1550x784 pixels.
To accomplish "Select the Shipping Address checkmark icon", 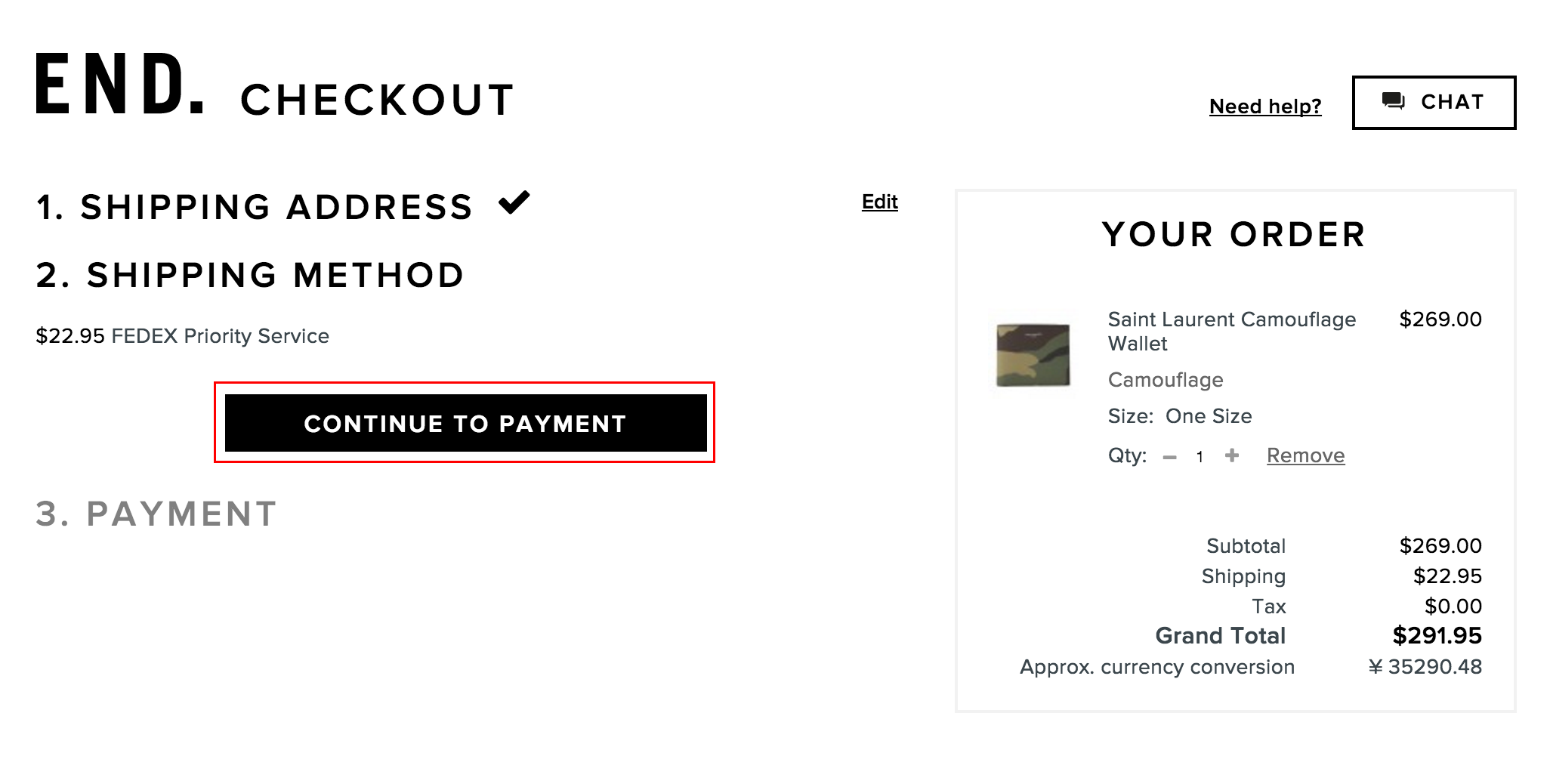I will point(514,202).
